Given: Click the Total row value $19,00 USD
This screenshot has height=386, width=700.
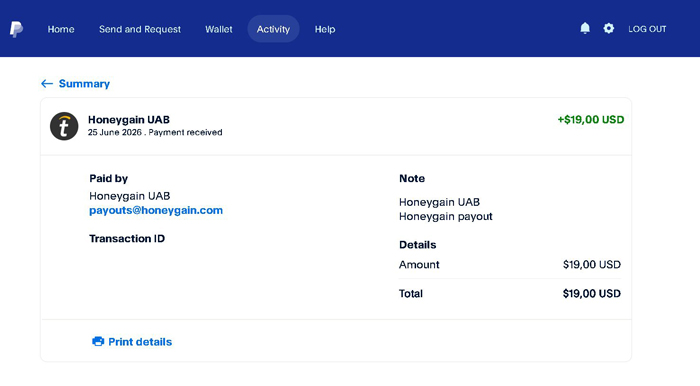Looking at the screenshot, I should click(x=592, y=294).
